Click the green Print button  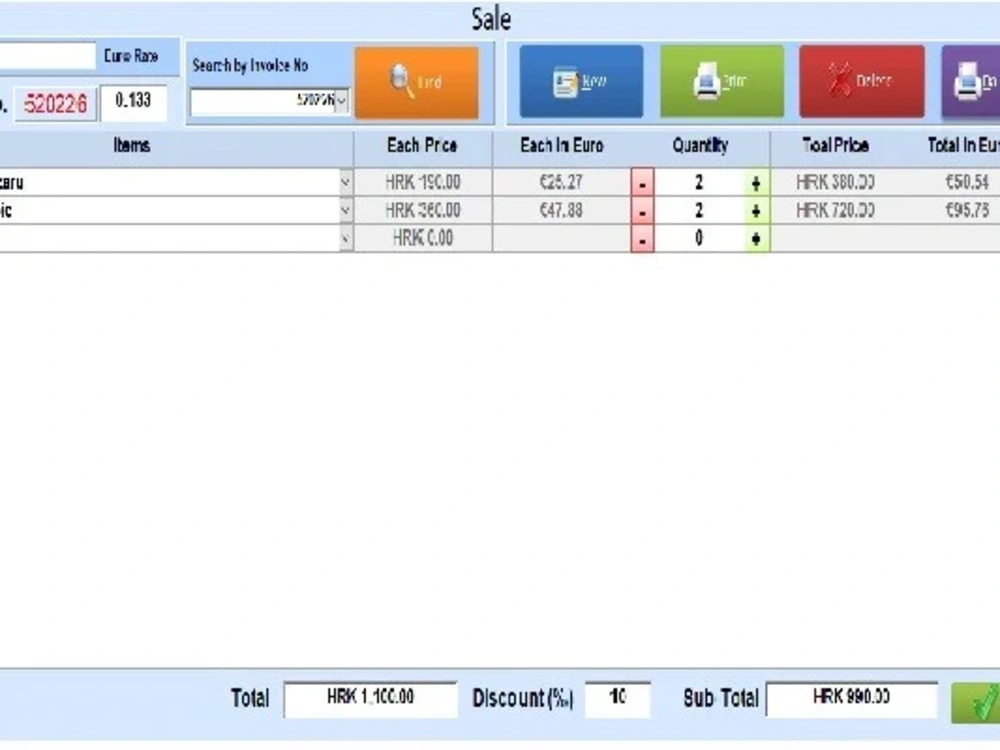pyautogui.click(x=722, y=81)
